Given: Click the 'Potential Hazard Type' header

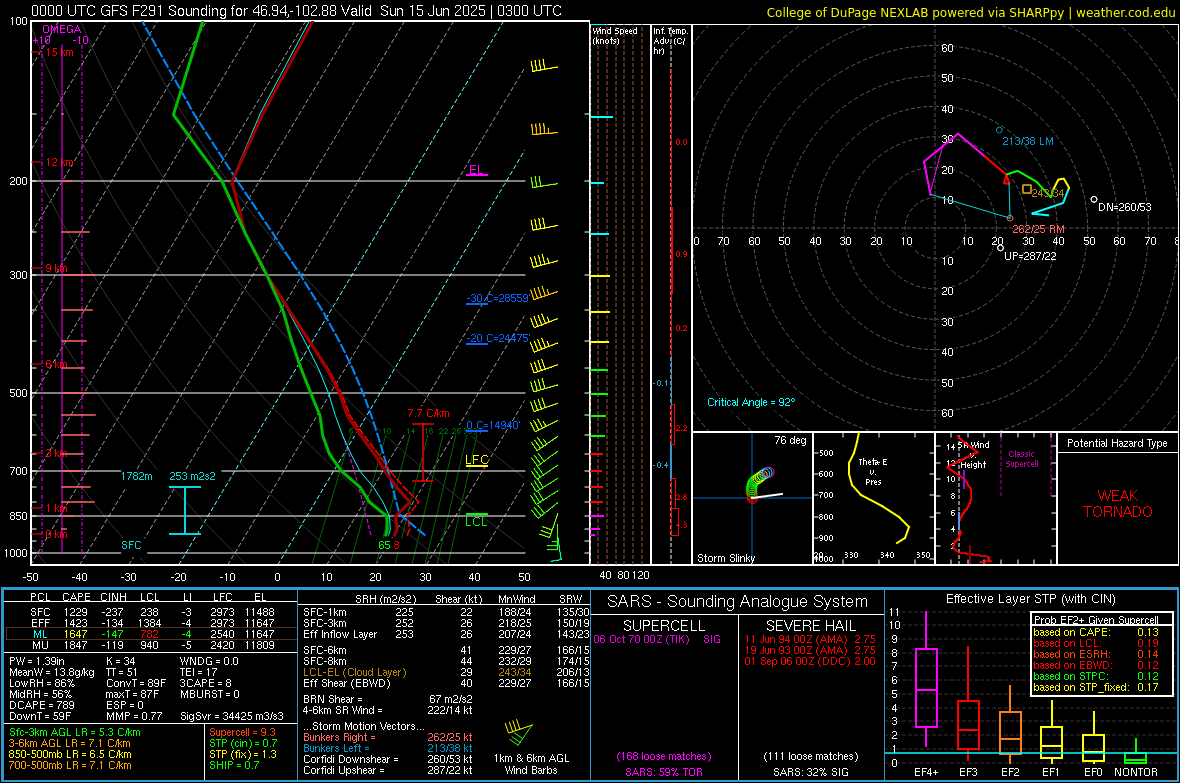Looking at the screenshot, I should (1118, 443).
